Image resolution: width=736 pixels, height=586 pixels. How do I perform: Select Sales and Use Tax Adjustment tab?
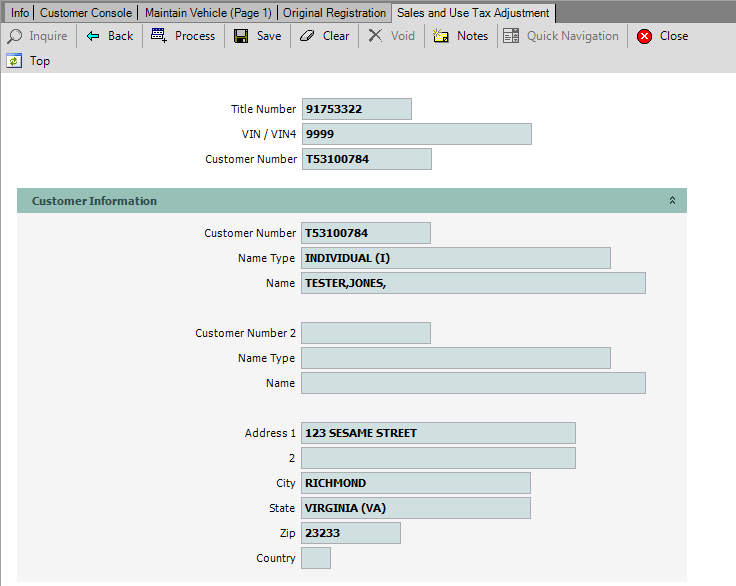point(473,13)
